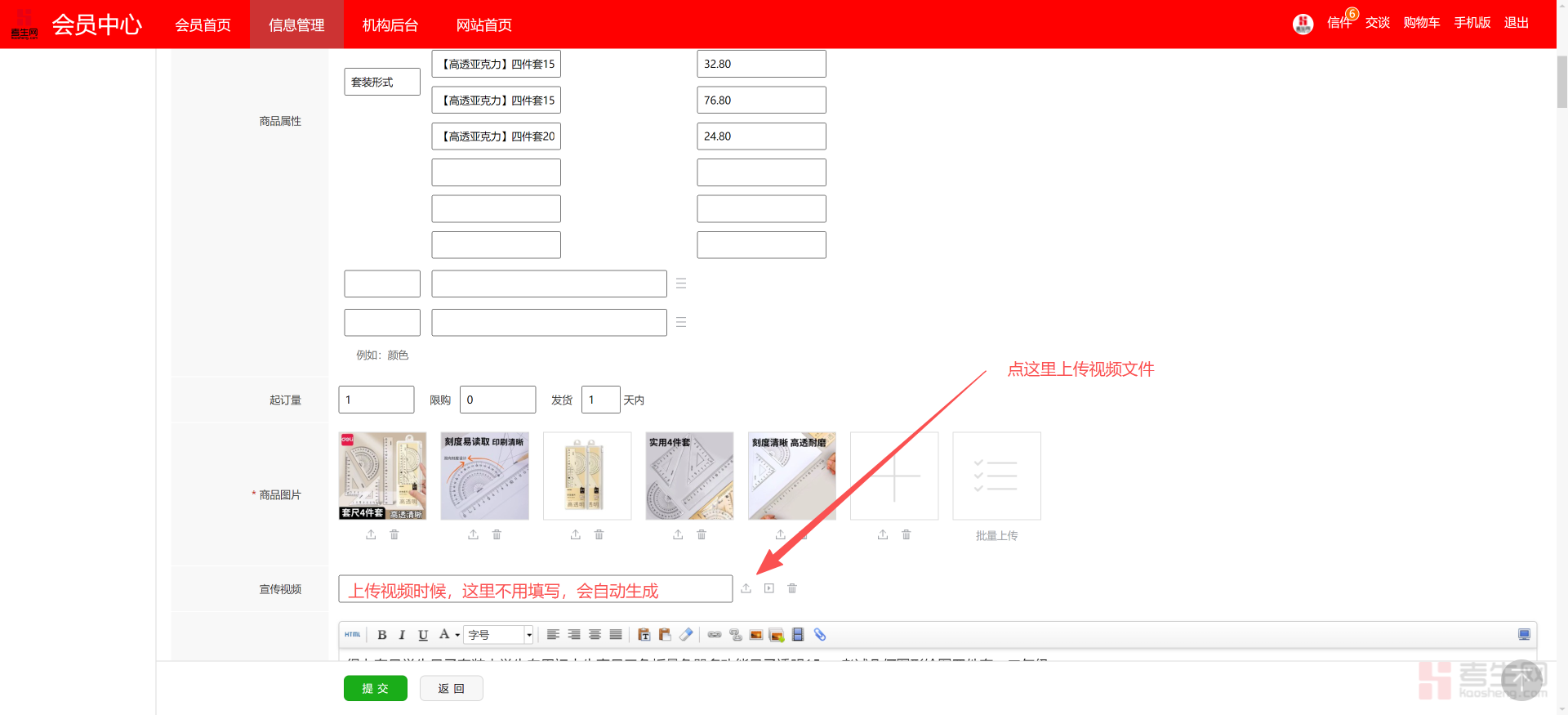The image size is (1568, 715).
Task: Insert a hyperlink using the link icon
Action: point(715,635)
